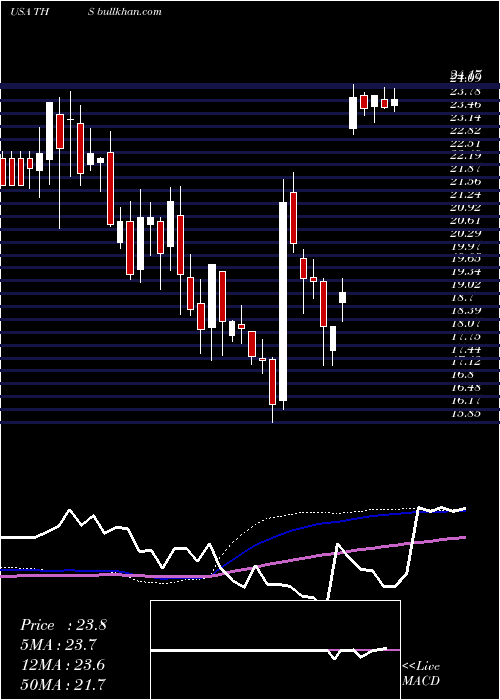
Task: Select the 20.92 price axis label
Action: pos(465,207)
